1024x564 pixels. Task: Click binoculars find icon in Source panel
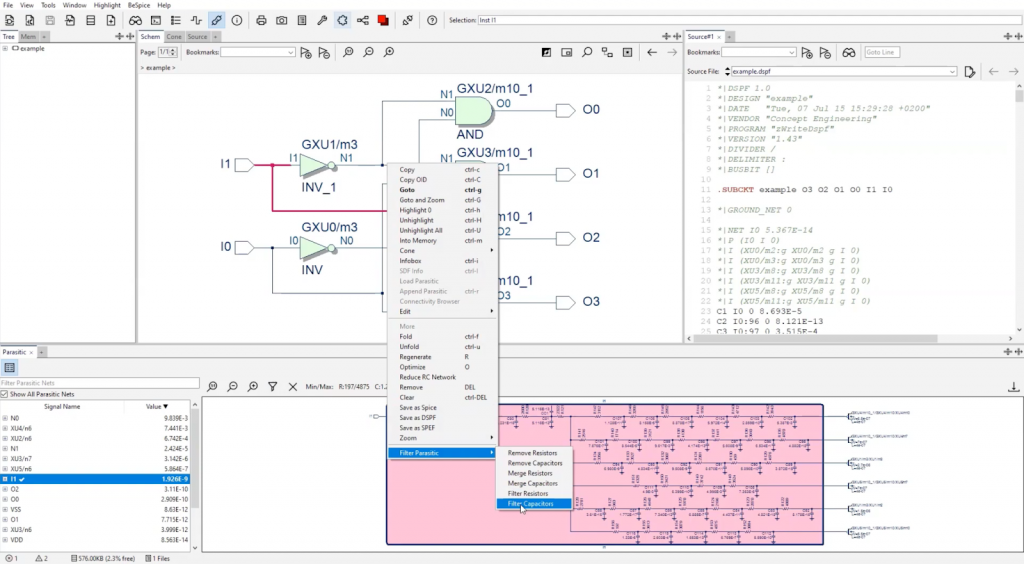(848, 53)
